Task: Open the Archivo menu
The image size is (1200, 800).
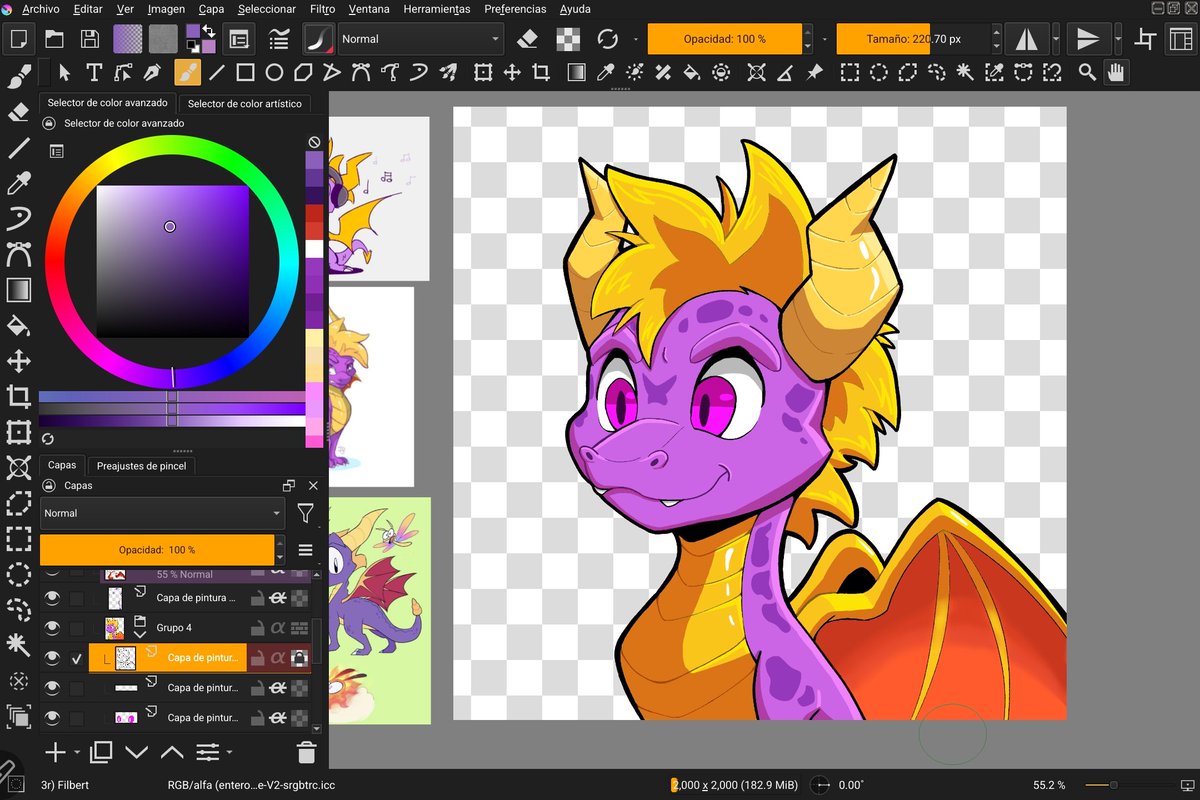Action: coord(40,9)
